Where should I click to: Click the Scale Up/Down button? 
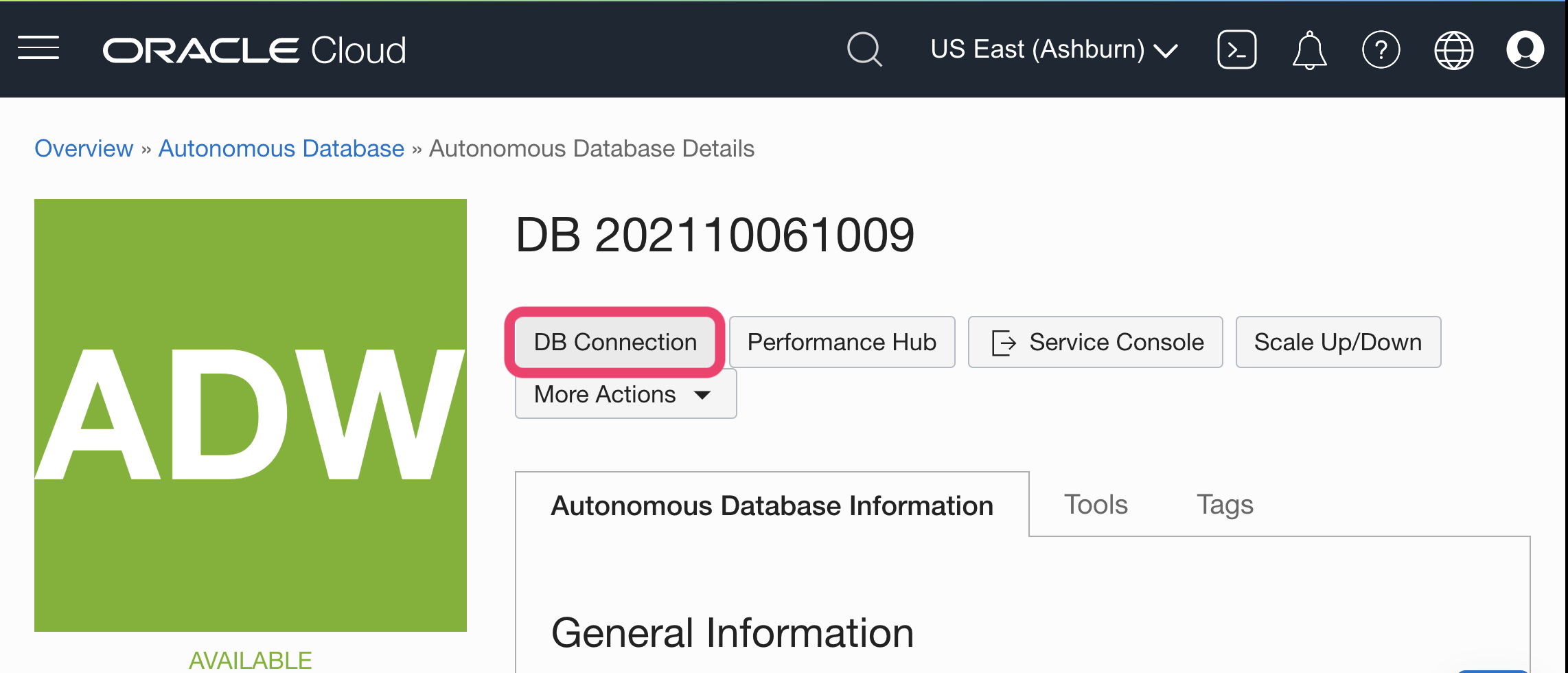tap(1337, 341)
